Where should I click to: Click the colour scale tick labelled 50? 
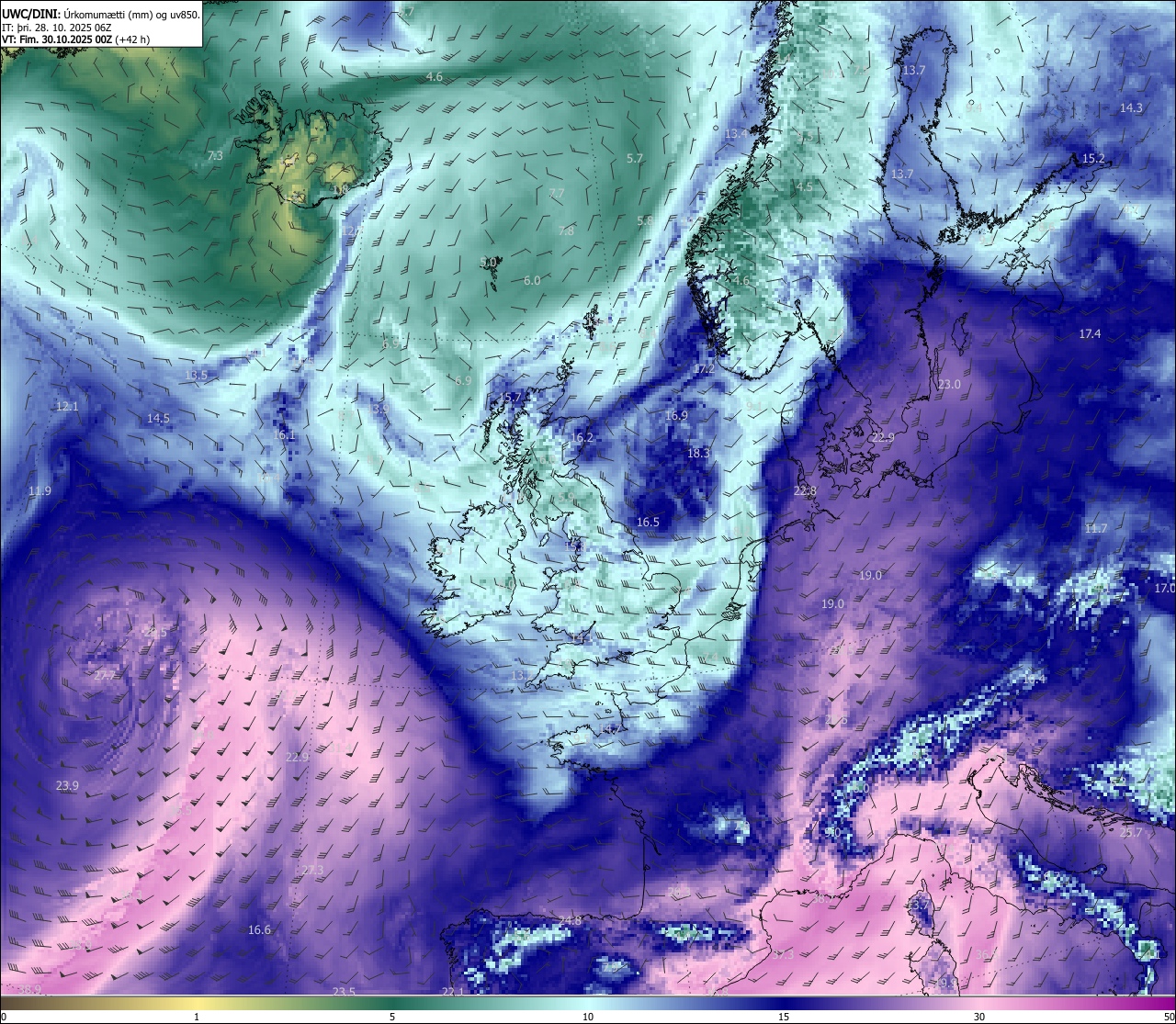[1169, 1017]
